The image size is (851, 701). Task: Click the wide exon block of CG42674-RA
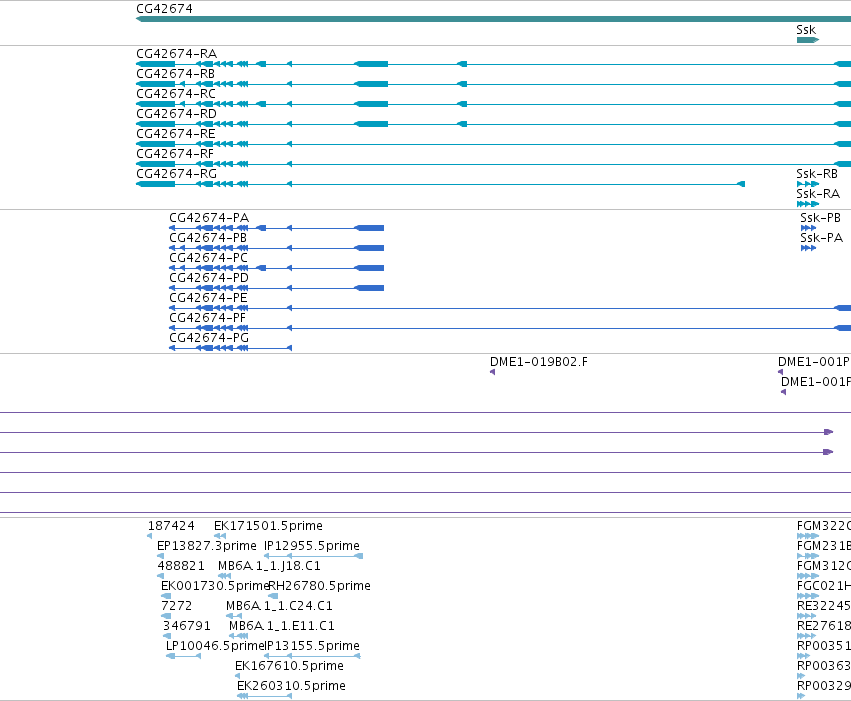pyautogui.click(x=371, y=65)
